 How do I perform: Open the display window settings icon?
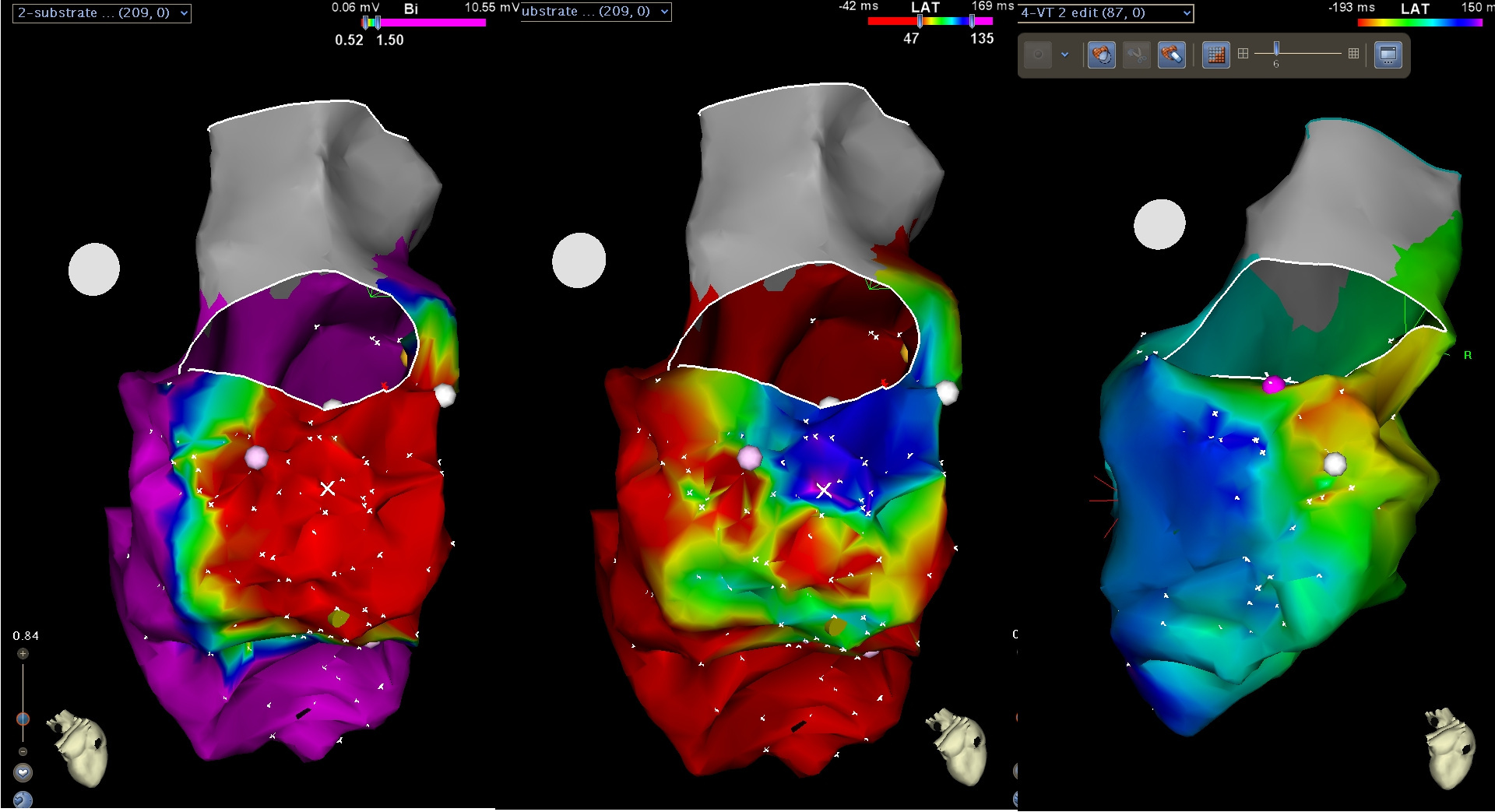(x=1388, y=54)
